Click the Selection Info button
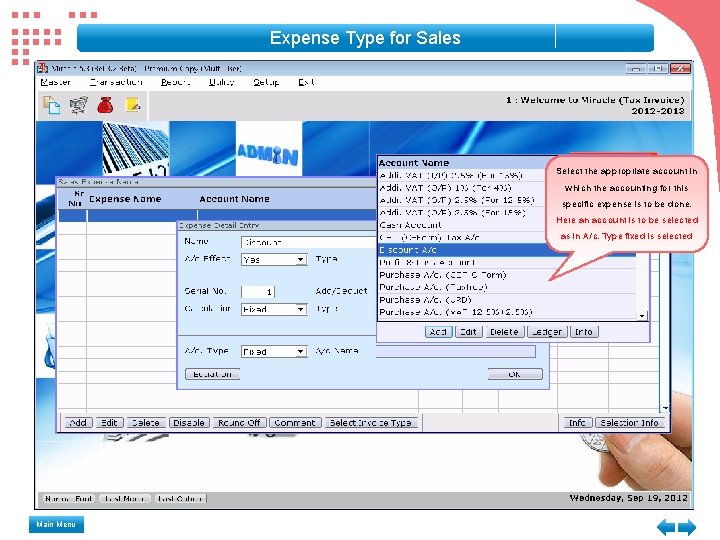Viewport: 720px width, 540px height. pos(630,422)
